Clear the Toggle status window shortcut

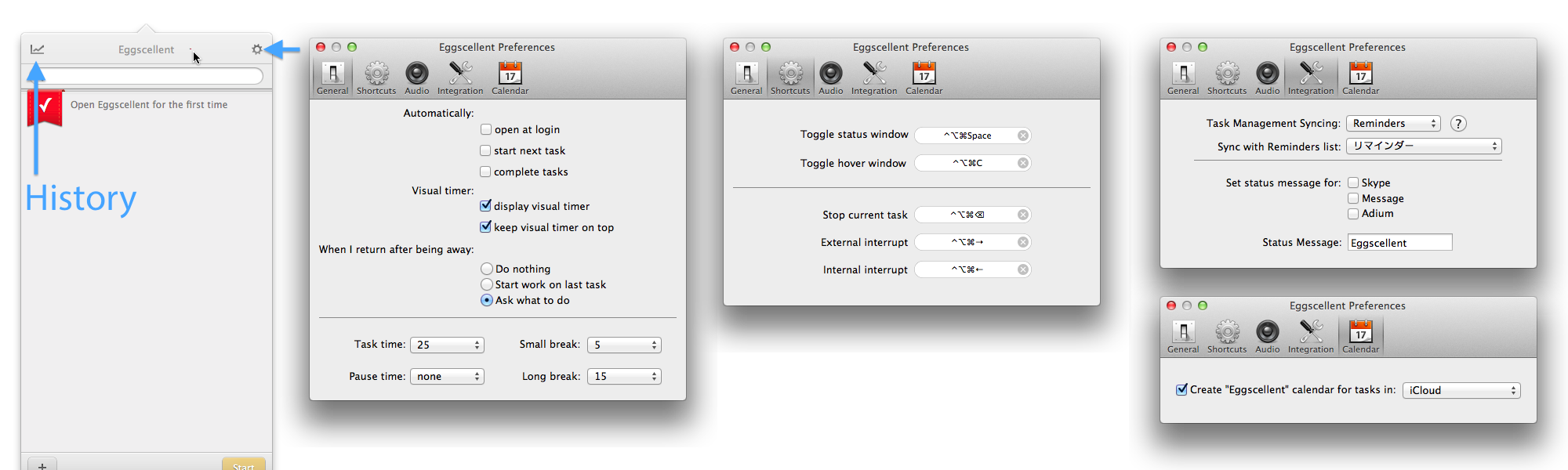click(x=1023, y=136)
